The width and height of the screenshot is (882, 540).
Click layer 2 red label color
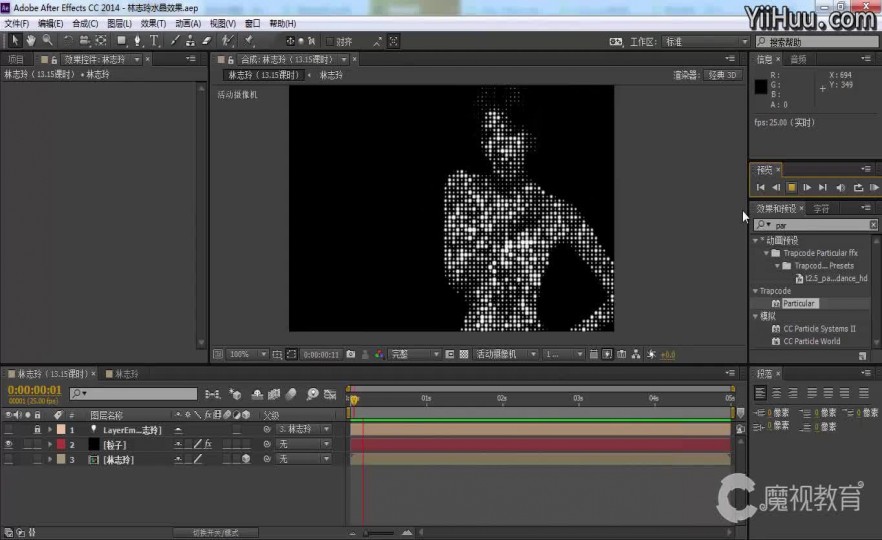pyautogui.click(x=61, y=444)
